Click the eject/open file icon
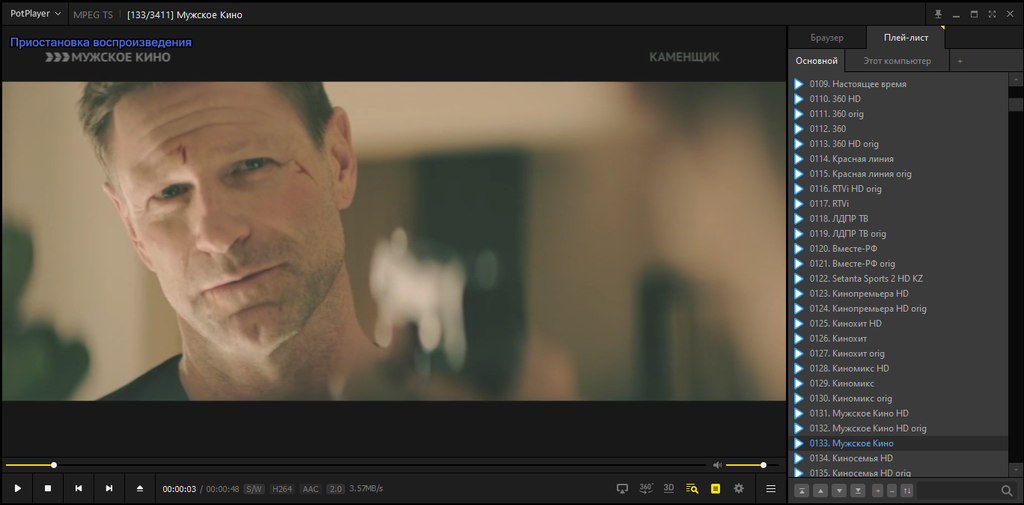The width and height of the screenshot is (1024, 505). coord(139,488)
